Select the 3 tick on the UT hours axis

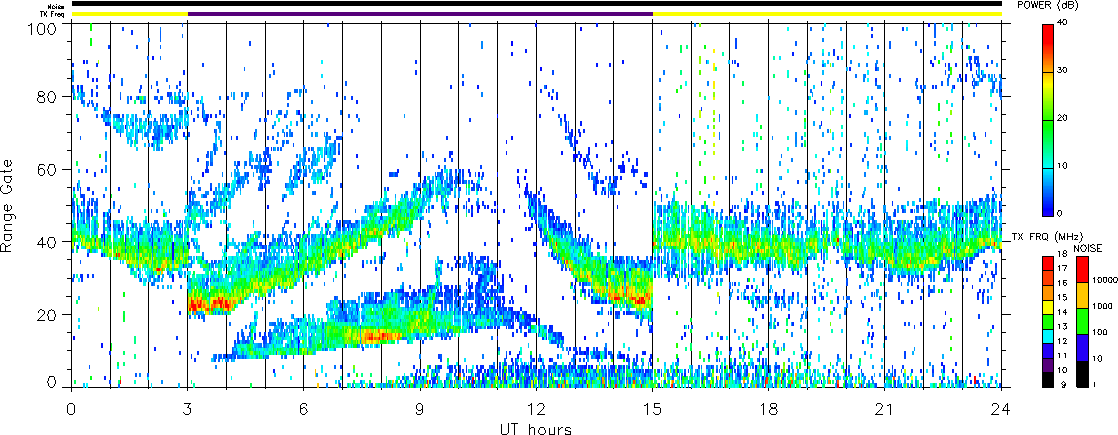coord(188,410)
